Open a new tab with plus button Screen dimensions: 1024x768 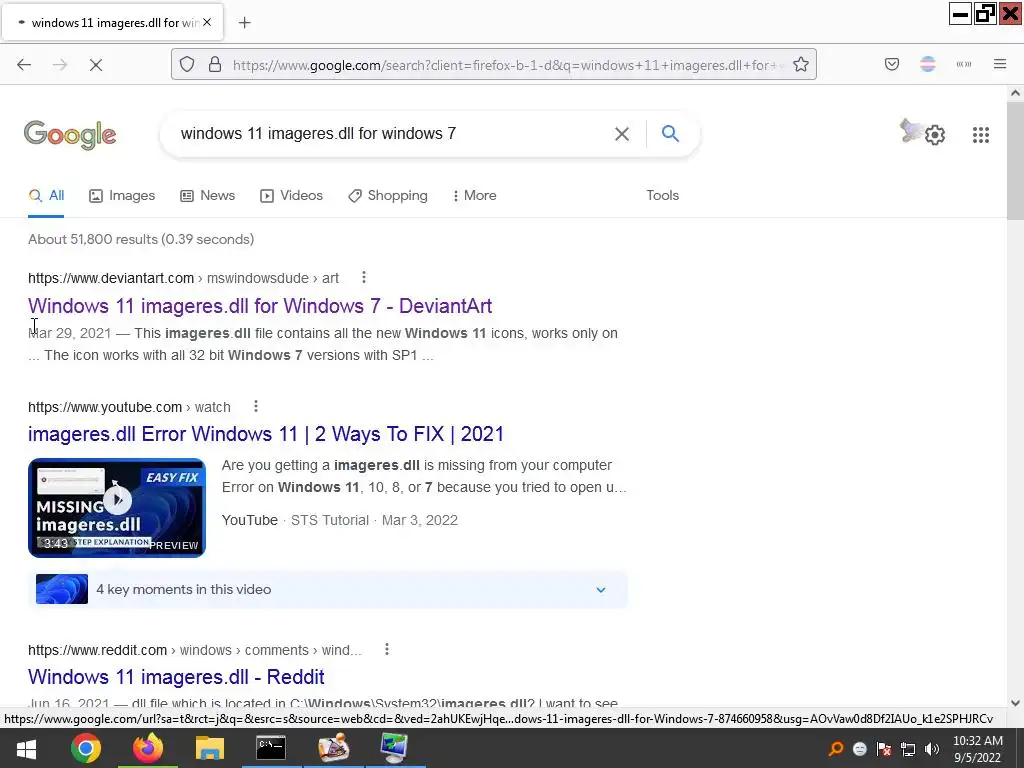click(x=244, y=23)
